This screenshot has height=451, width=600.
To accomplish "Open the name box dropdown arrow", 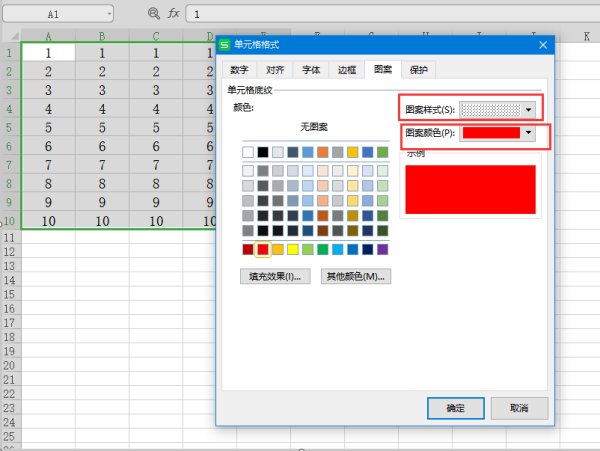I will pyautogui.click(x=109, y=14).
